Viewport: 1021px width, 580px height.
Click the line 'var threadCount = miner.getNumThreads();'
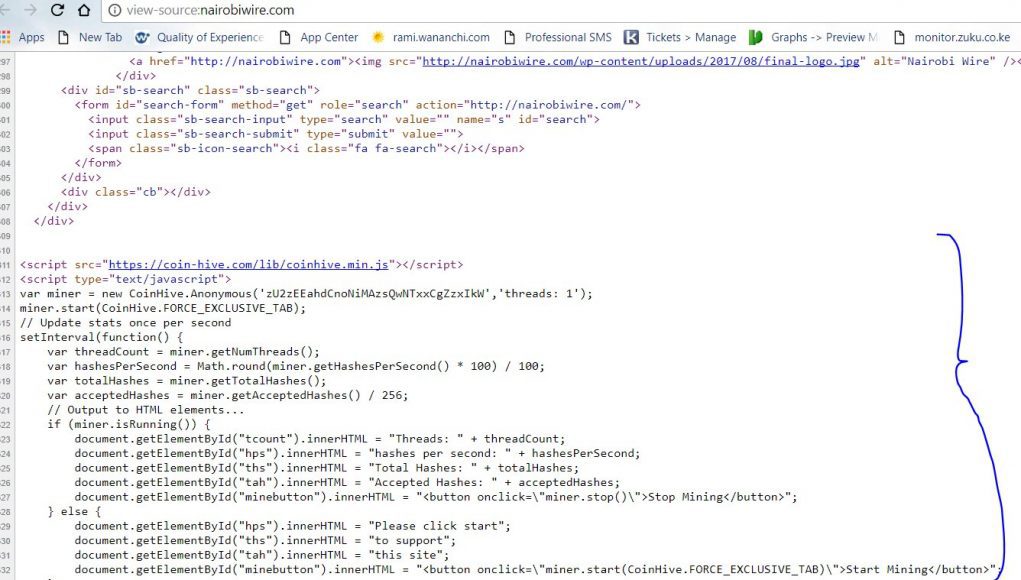pyautogui.click(x=184, y=352)
